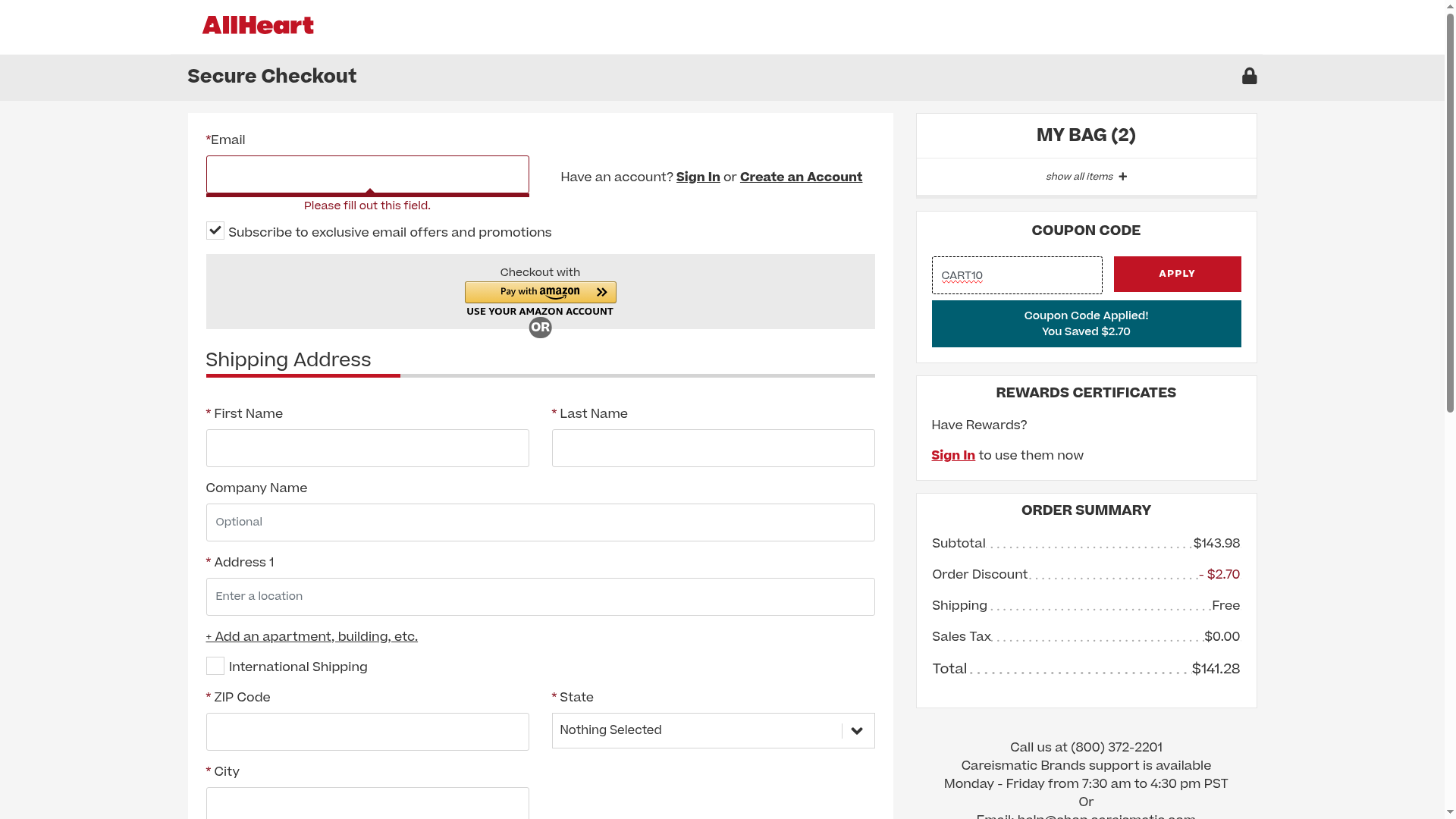This screenshot has width=1456, height=819.
Task: Click the AllHeart logo
Action: [x=258, y=26]
